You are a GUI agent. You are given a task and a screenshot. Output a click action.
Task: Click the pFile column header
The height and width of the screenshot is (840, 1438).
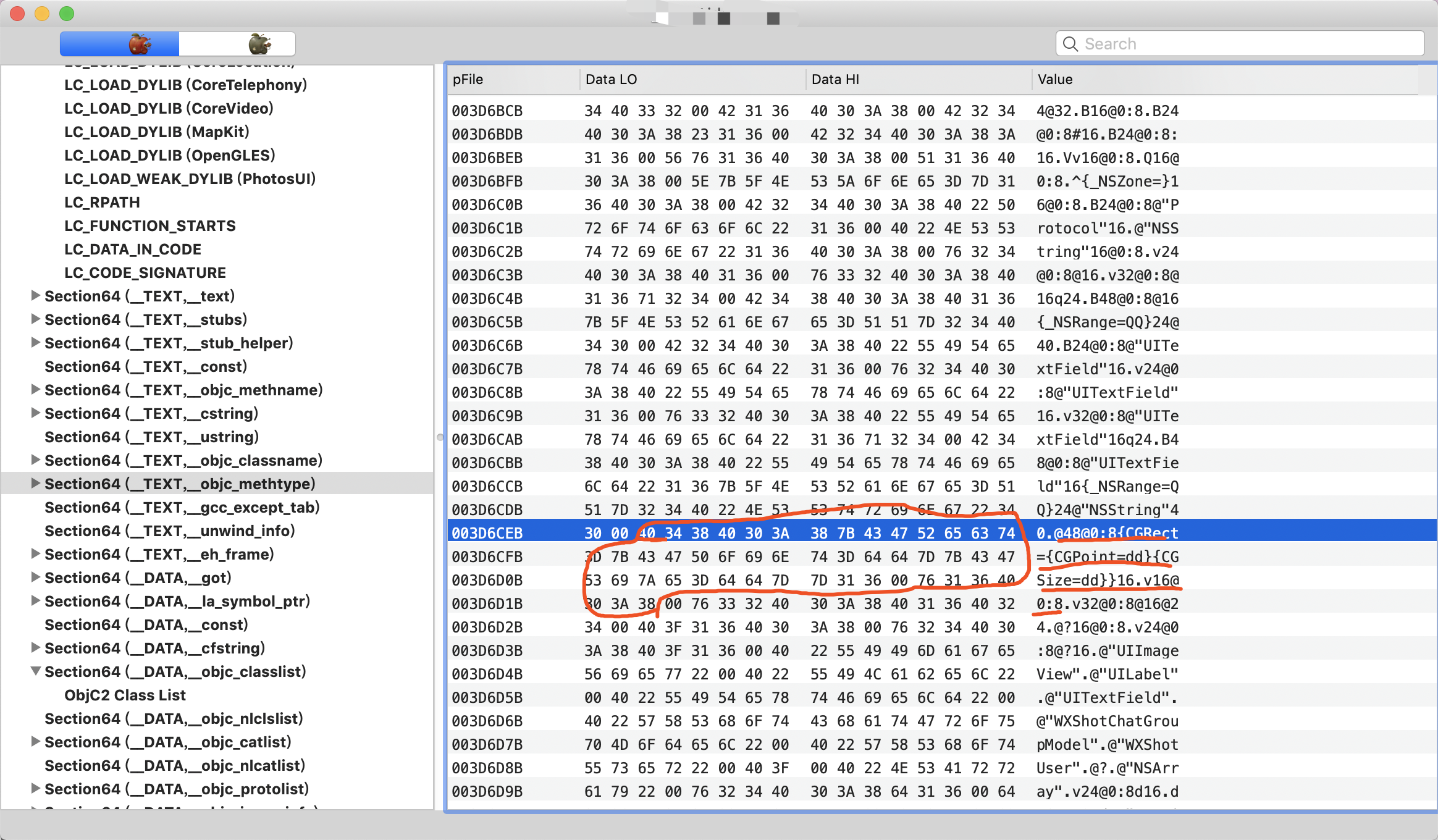coord(468,79)
